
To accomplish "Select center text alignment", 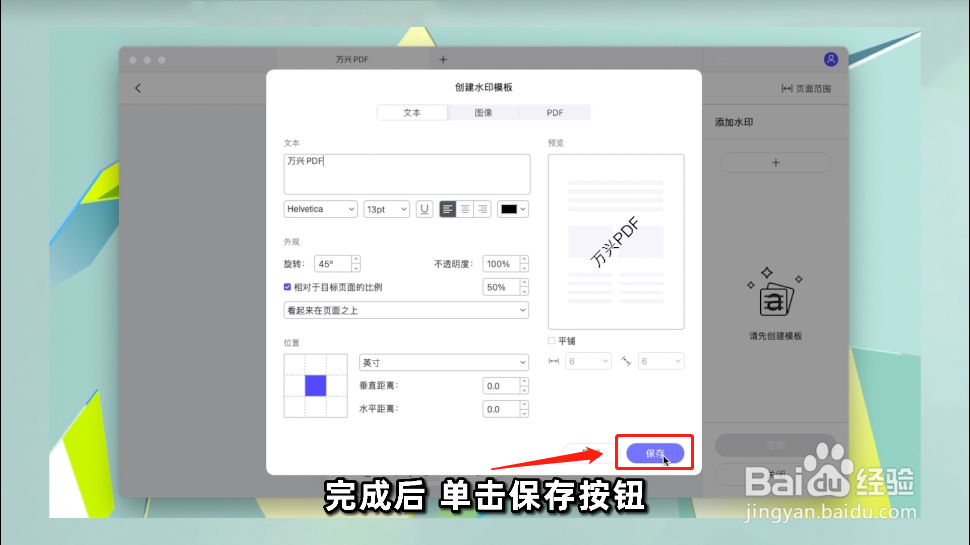I will 465,209.
